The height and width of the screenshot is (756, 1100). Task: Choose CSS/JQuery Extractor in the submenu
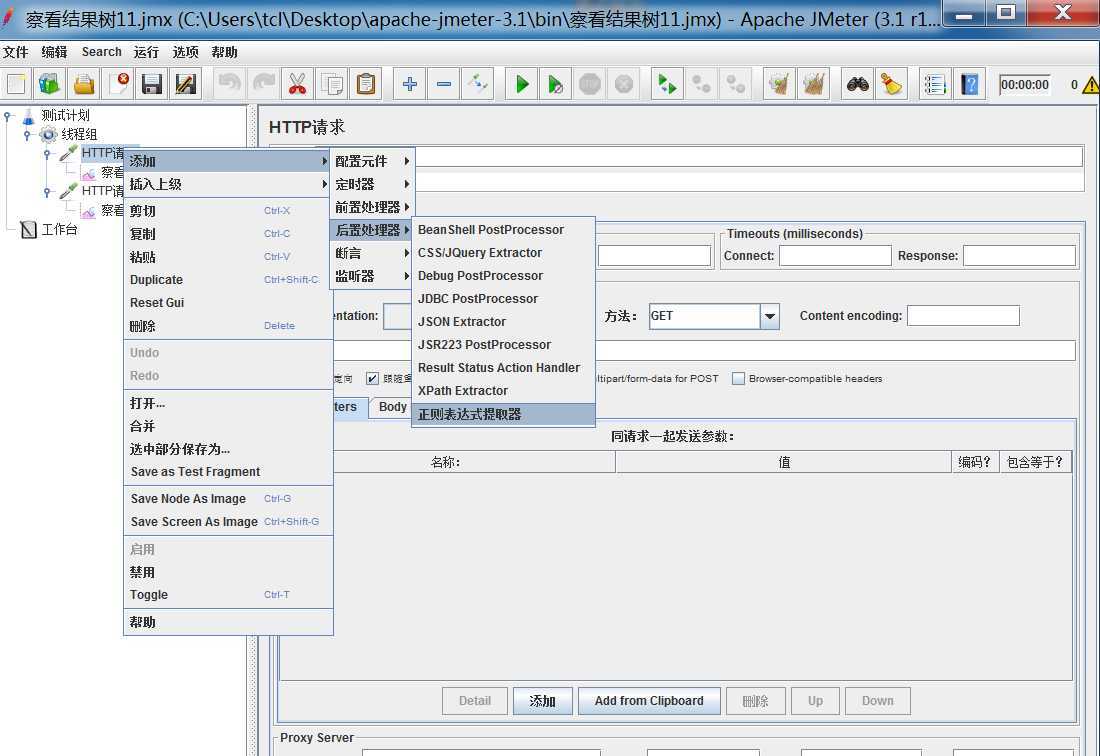point(503,253)
